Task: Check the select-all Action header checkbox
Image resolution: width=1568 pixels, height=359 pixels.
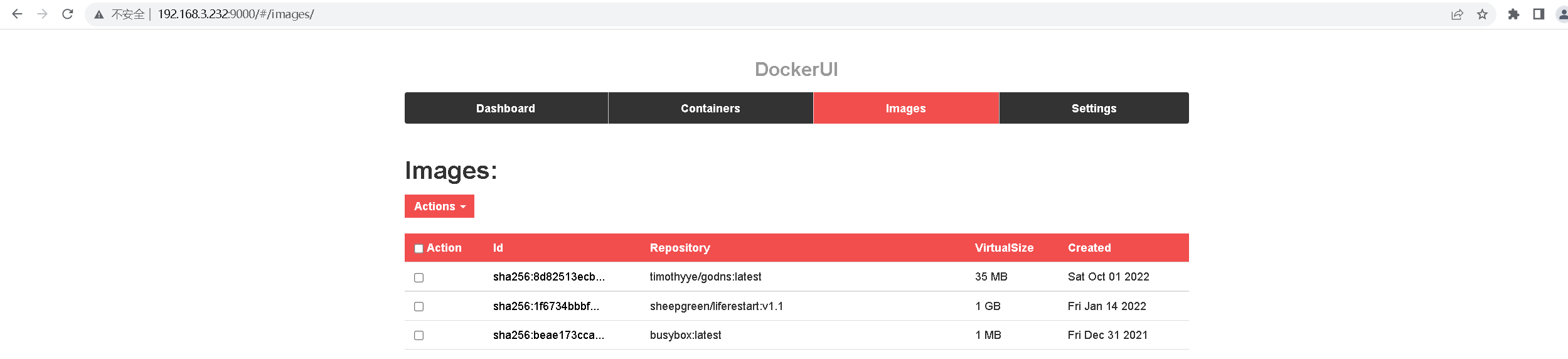Action: (419, 249)
